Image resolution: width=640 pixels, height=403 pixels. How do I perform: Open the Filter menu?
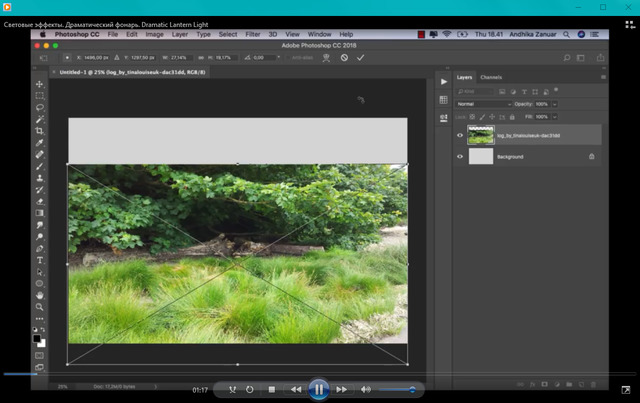pyautogui.click(x=253, y=34)
